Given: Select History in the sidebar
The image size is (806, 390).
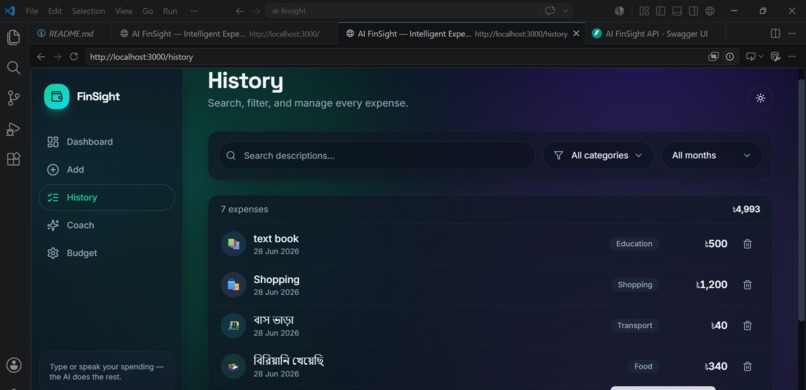Looking at the screenshot, I should [106, 197].
